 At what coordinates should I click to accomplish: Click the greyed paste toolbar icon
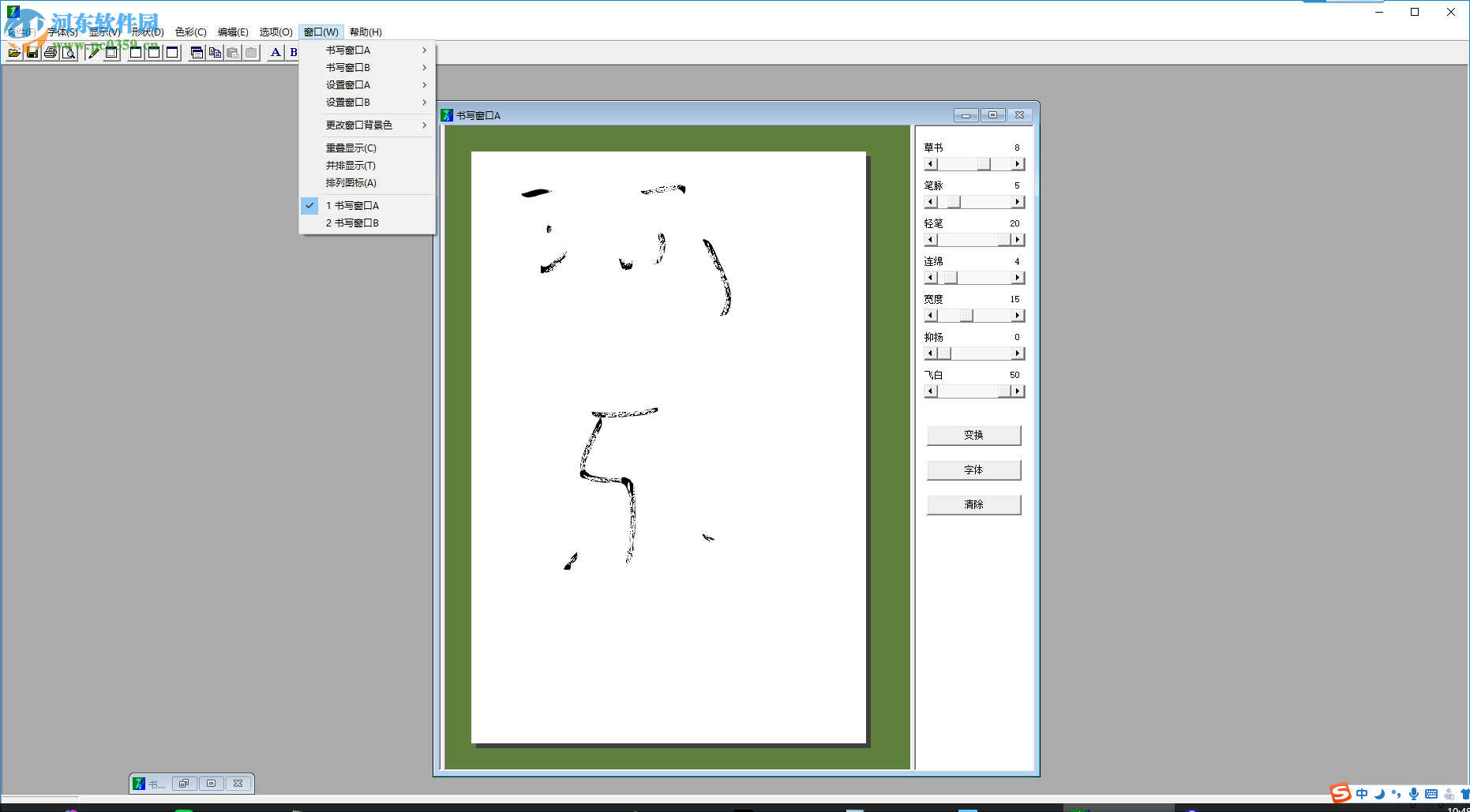233,53
